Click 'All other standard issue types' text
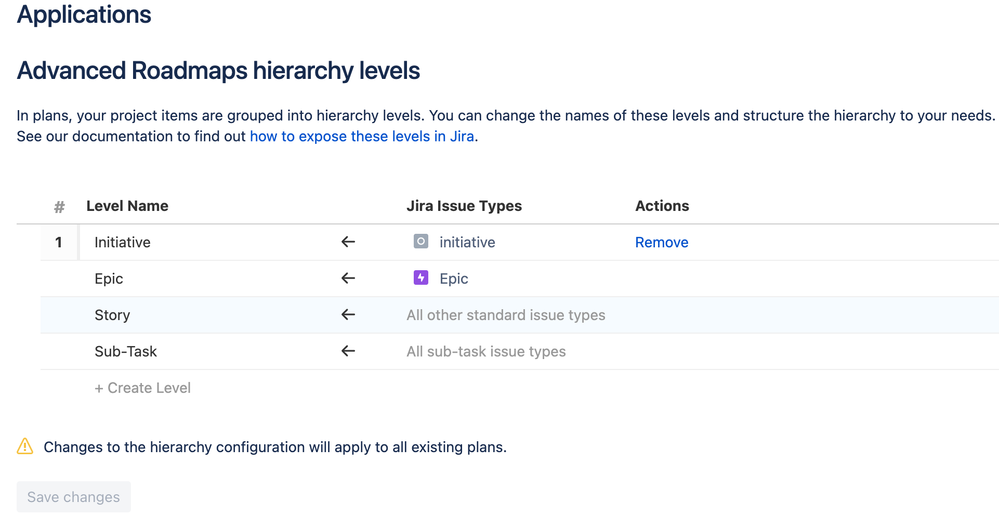This screenshot has height=530, width=999. pos(506,315)
